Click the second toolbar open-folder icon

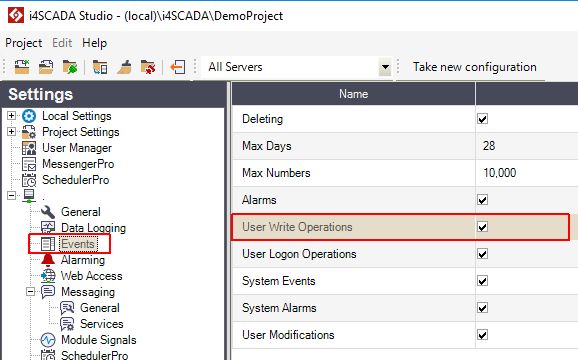(46, 67)
